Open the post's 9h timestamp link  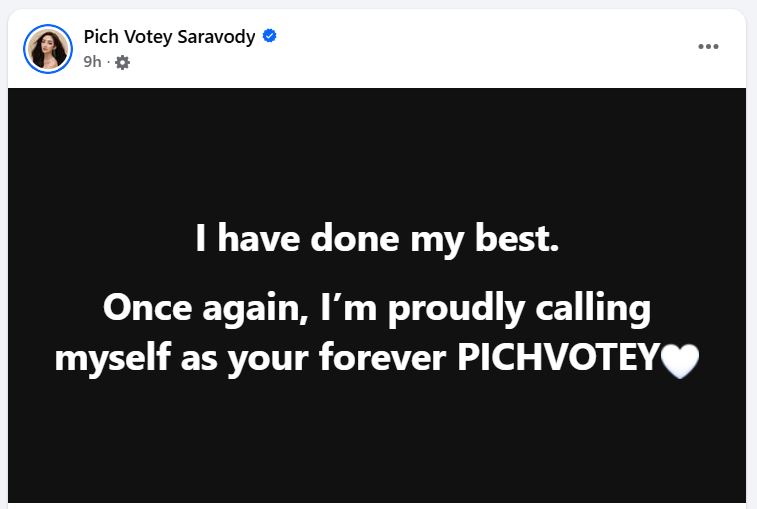pyautogui.click(x=92, y=62)
